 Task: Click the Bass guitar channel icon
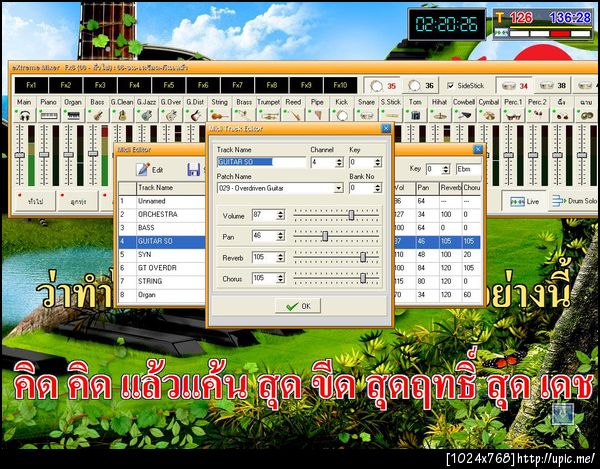point(98,115)
